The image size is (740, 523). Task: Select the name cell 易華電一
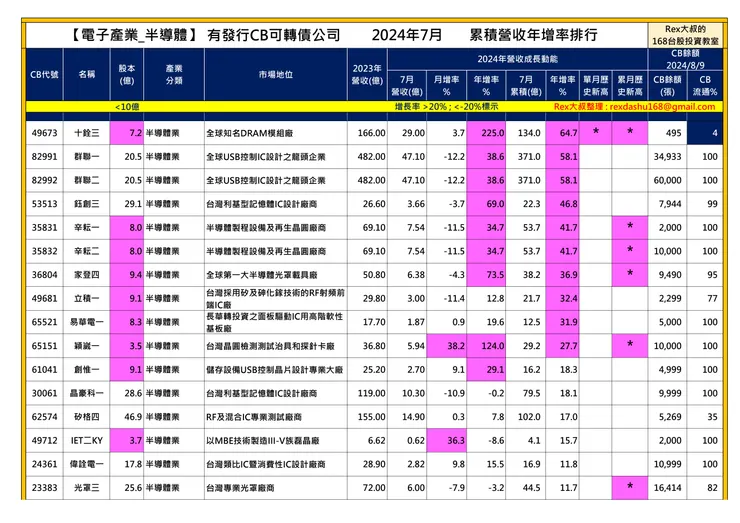coord(87,322)
